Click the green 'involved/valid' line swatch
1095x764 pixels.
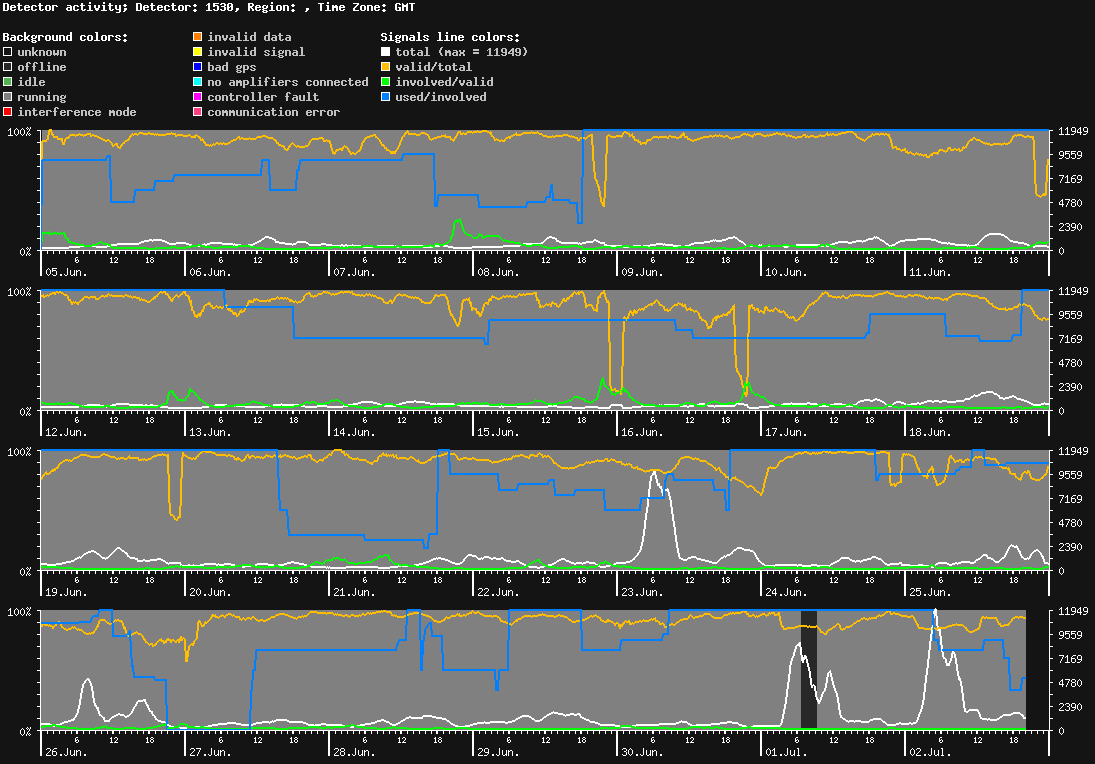point(385,82)
